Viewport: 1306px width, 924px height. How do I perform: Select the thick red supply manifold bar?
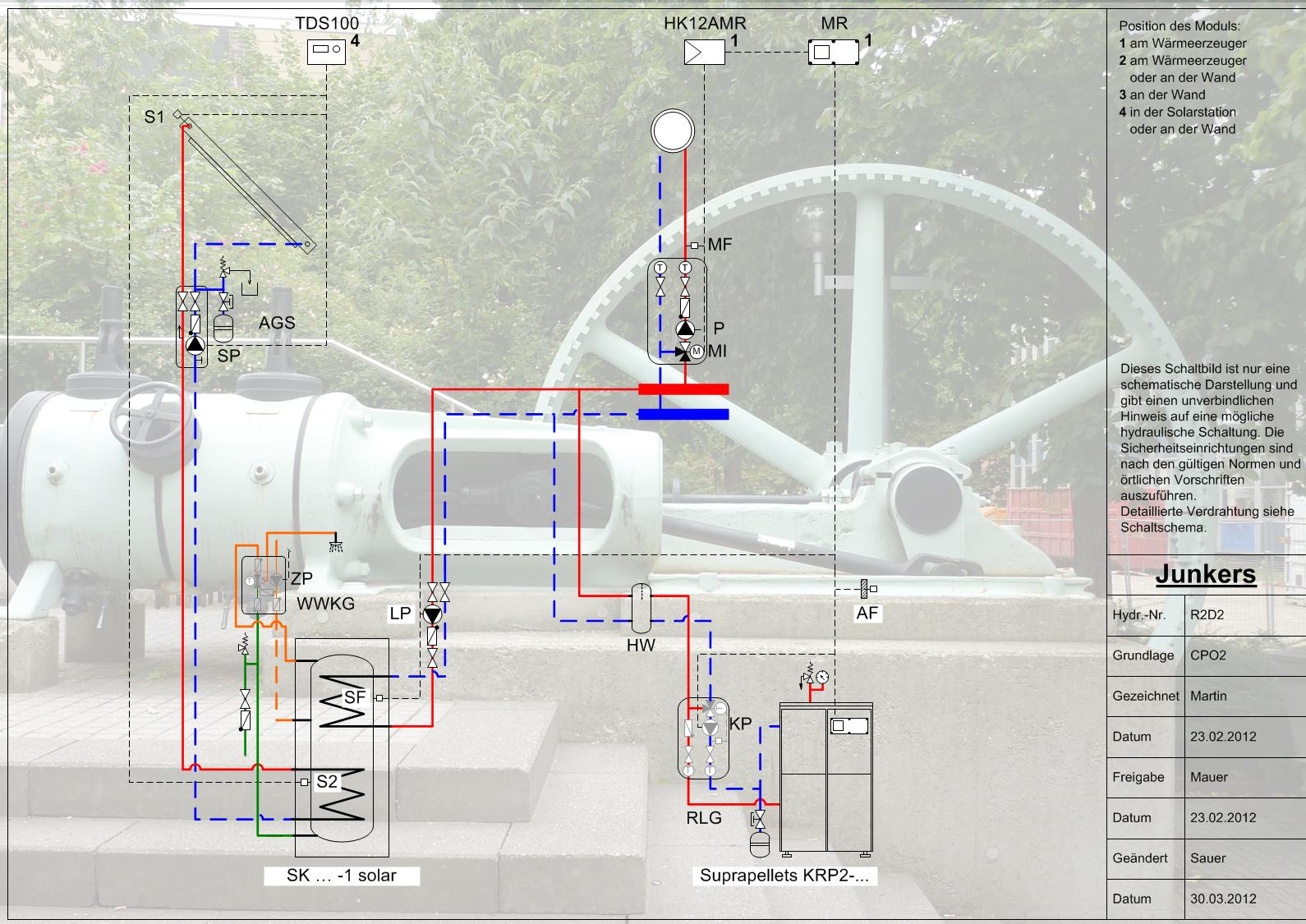click(683, 389)
